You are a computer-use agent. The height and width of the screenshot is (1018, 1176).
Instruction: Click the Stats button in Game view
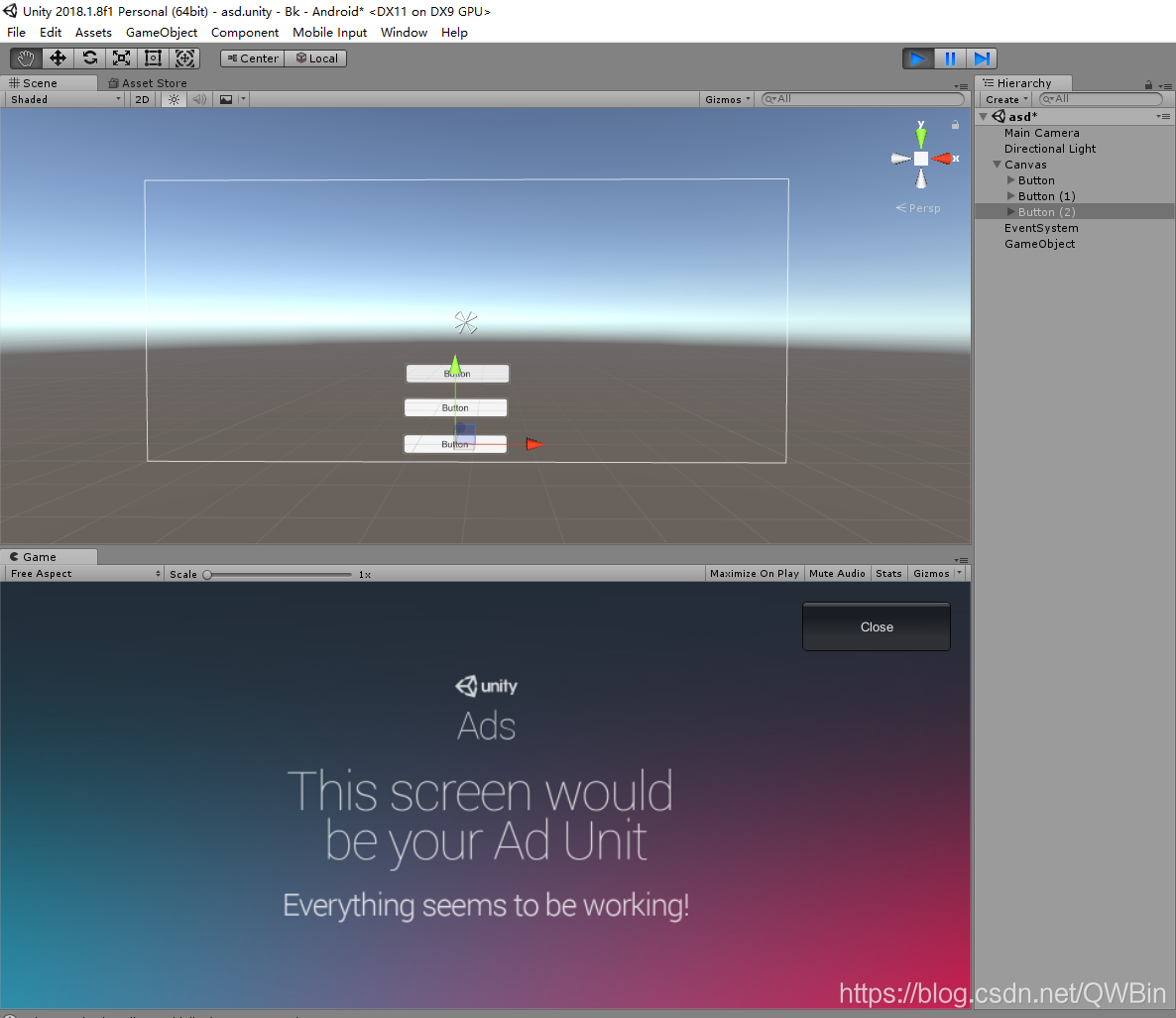[x=888, y=573]
